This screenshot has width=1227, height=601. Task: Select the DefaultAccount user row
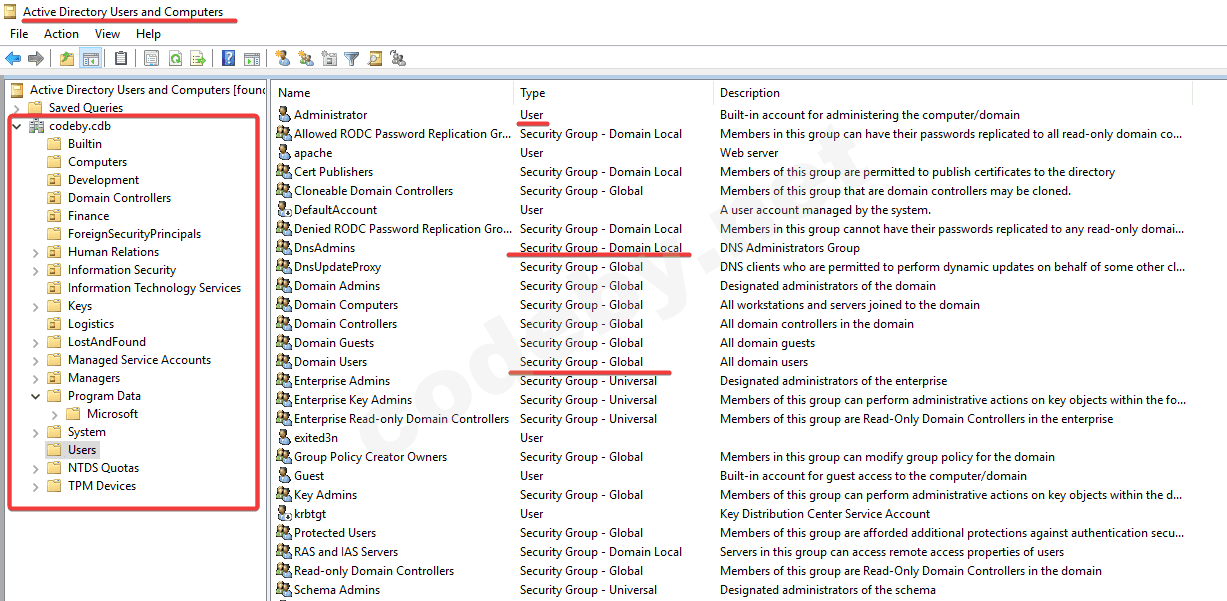(733, 210)
